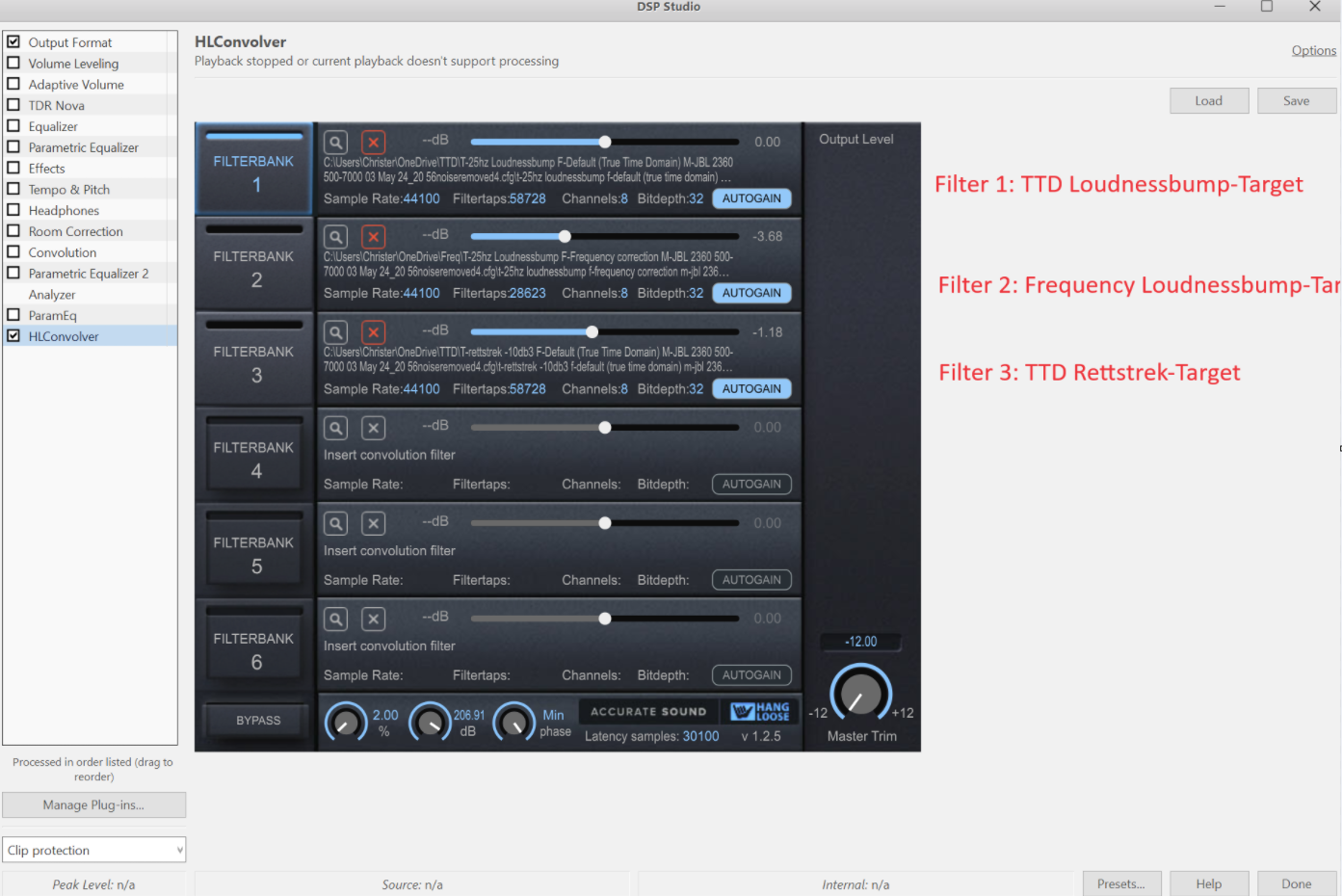Viewport: 1342px width, 896px height.
Task: Enable the ParamEq checkbox
Action: coord(13,315)
